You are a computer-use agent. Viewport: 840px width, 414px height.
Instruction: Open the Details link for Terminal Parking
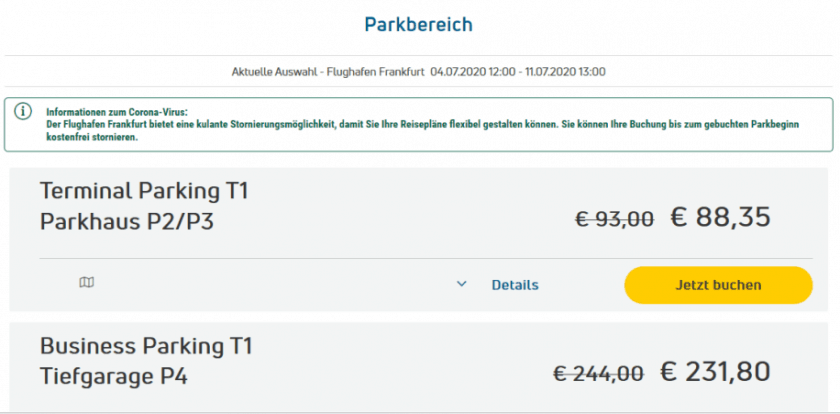coord(514,285)
